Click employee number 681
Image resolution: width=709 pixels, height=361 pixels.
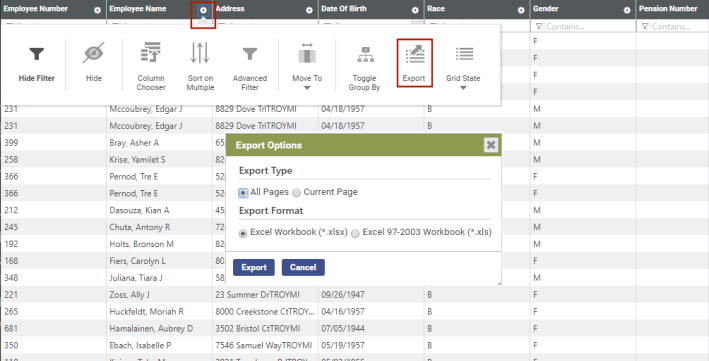[11, 328]
